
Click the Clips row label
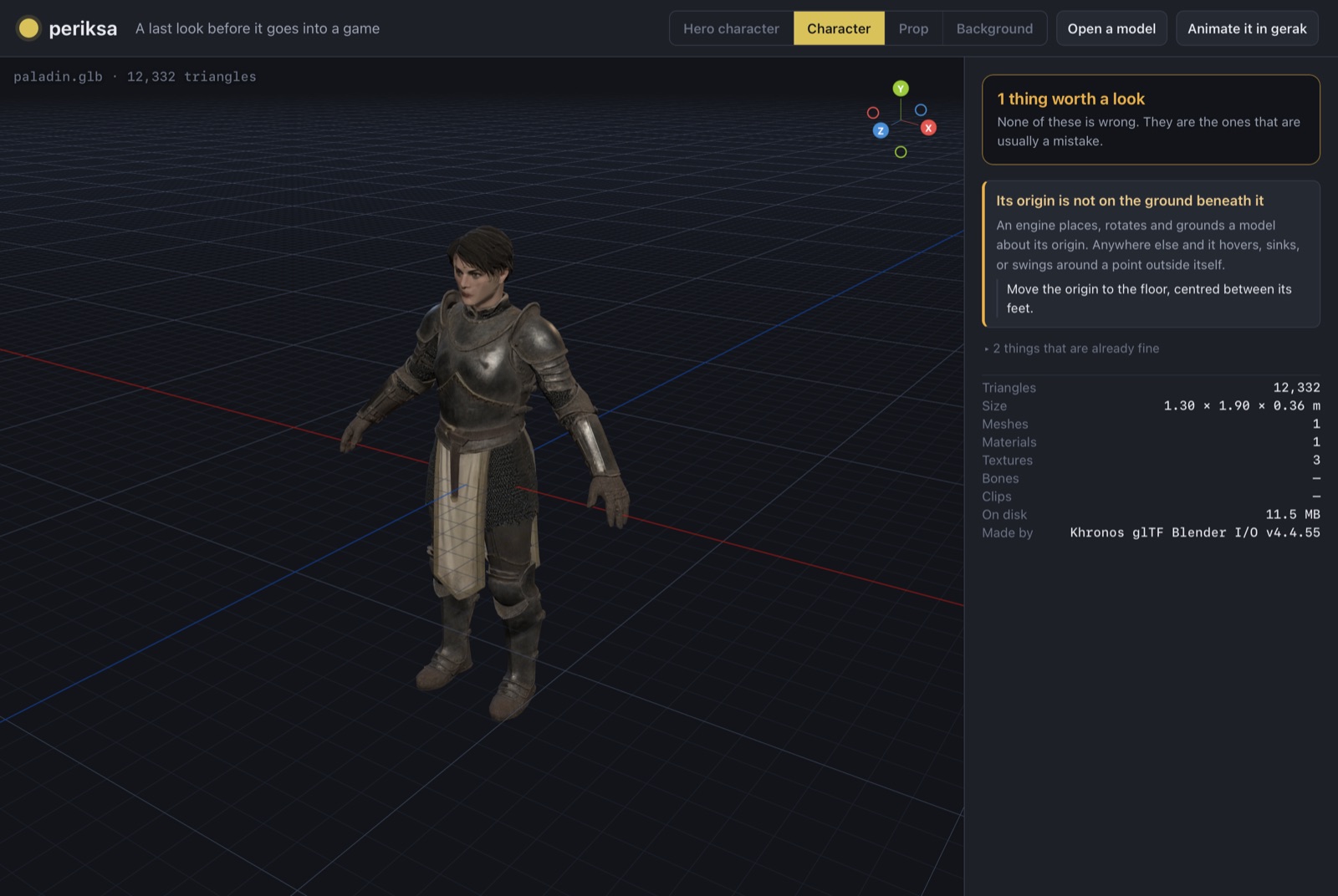997,496
